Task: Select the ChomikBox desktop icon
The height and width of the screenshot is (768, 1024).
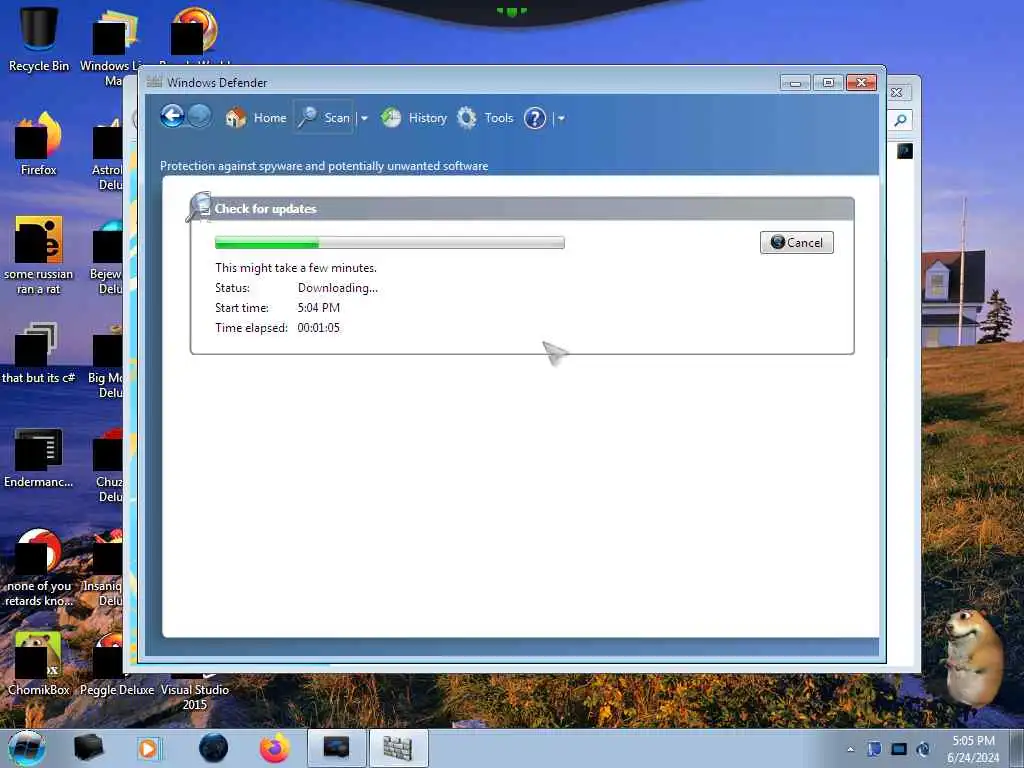Action: pos(39,664)
